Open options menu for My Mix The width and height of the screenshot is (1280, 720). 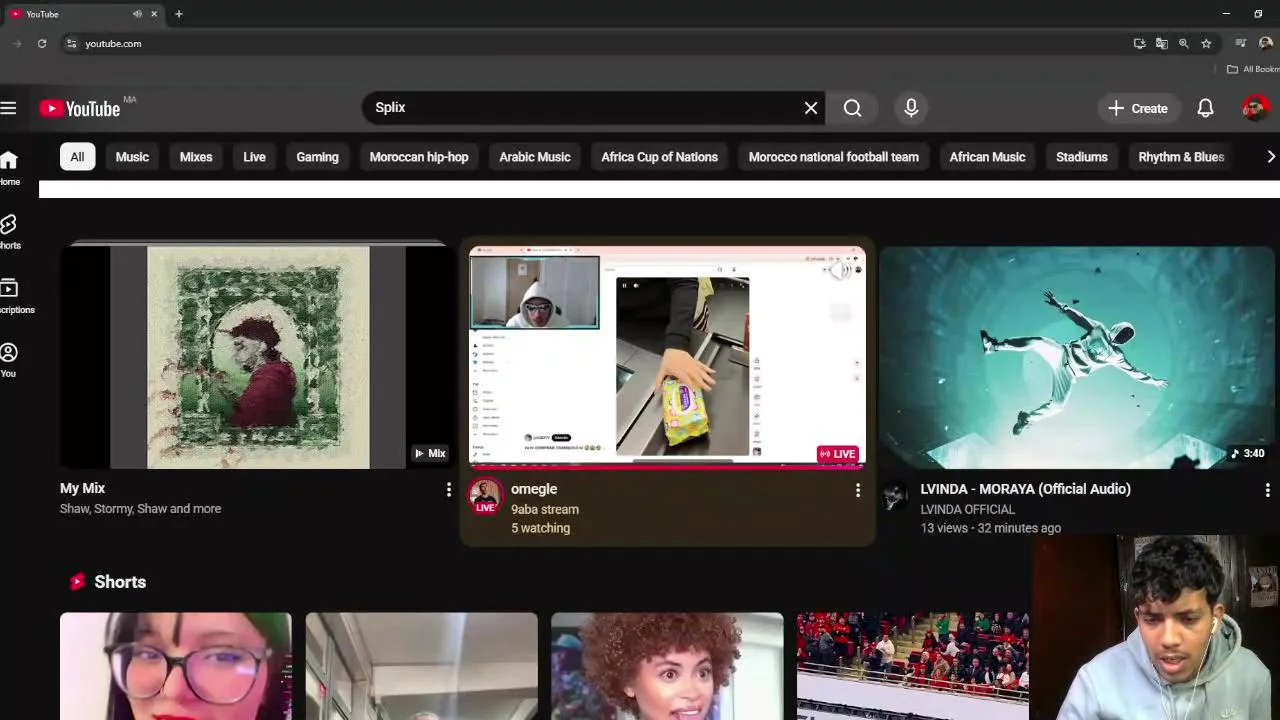(448, 489)
